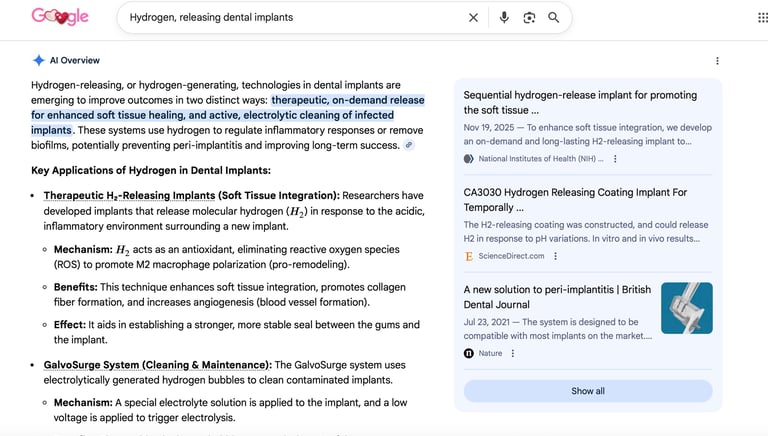This screenshot has height=436, width=768.
Task: Click the magnifier search icon
Action: [554, 17]
